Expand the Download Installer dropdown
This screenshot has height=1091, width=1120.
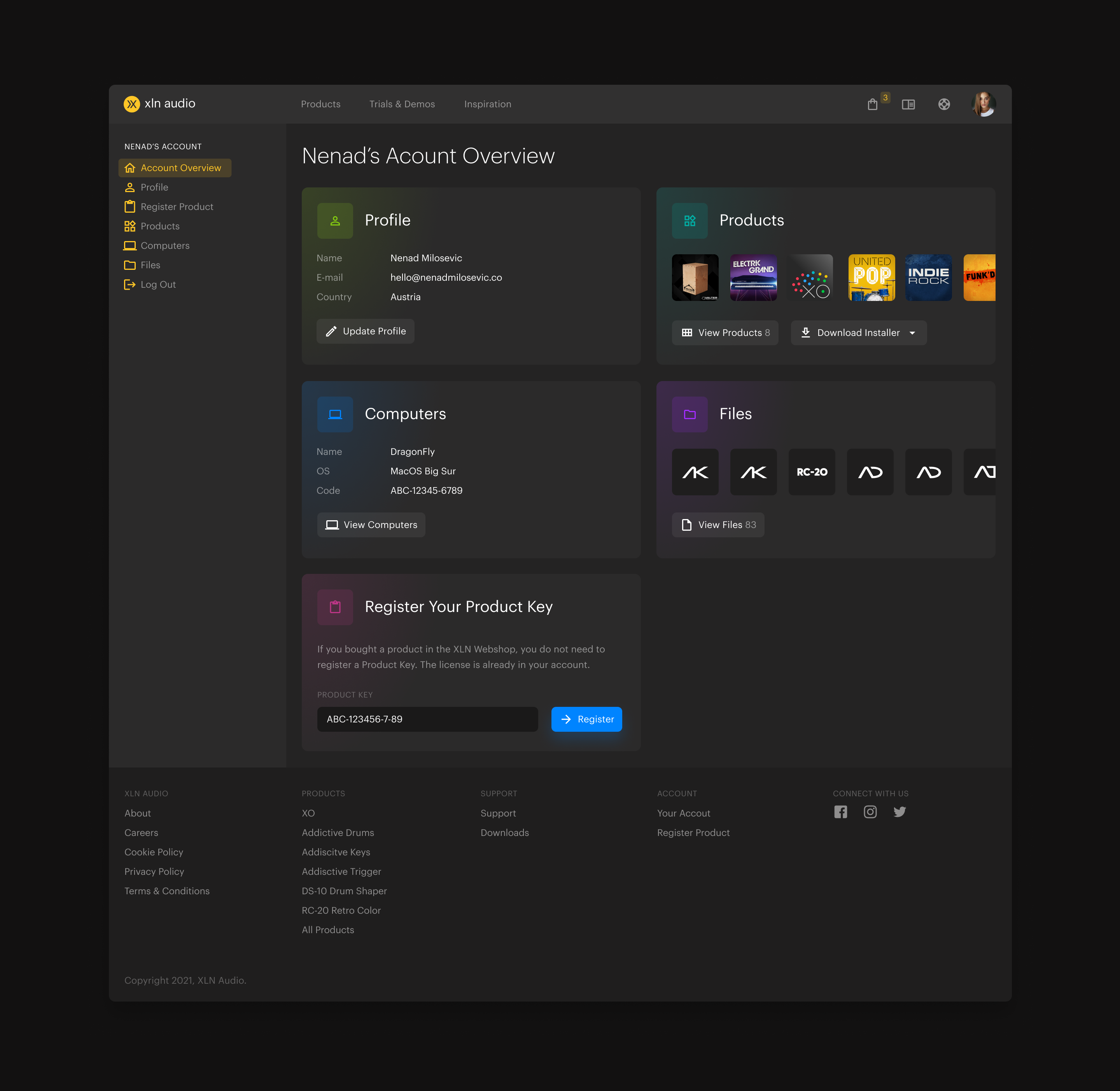point(912,333)
